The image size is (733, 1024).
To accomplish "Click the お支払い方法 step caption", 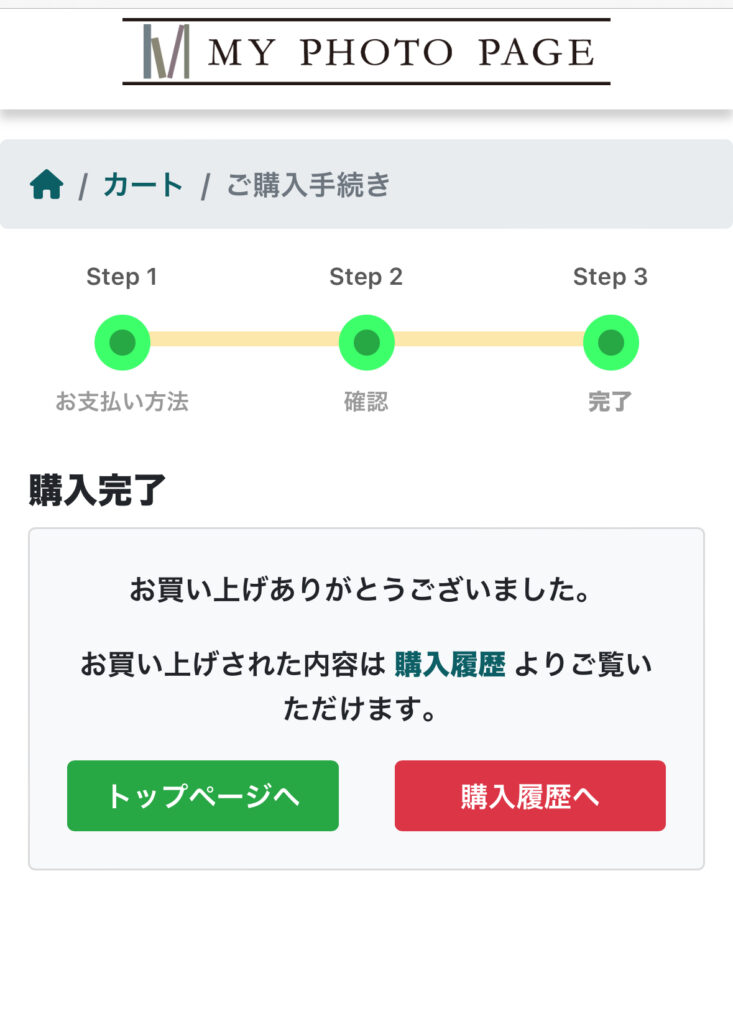I will [122, 402].
